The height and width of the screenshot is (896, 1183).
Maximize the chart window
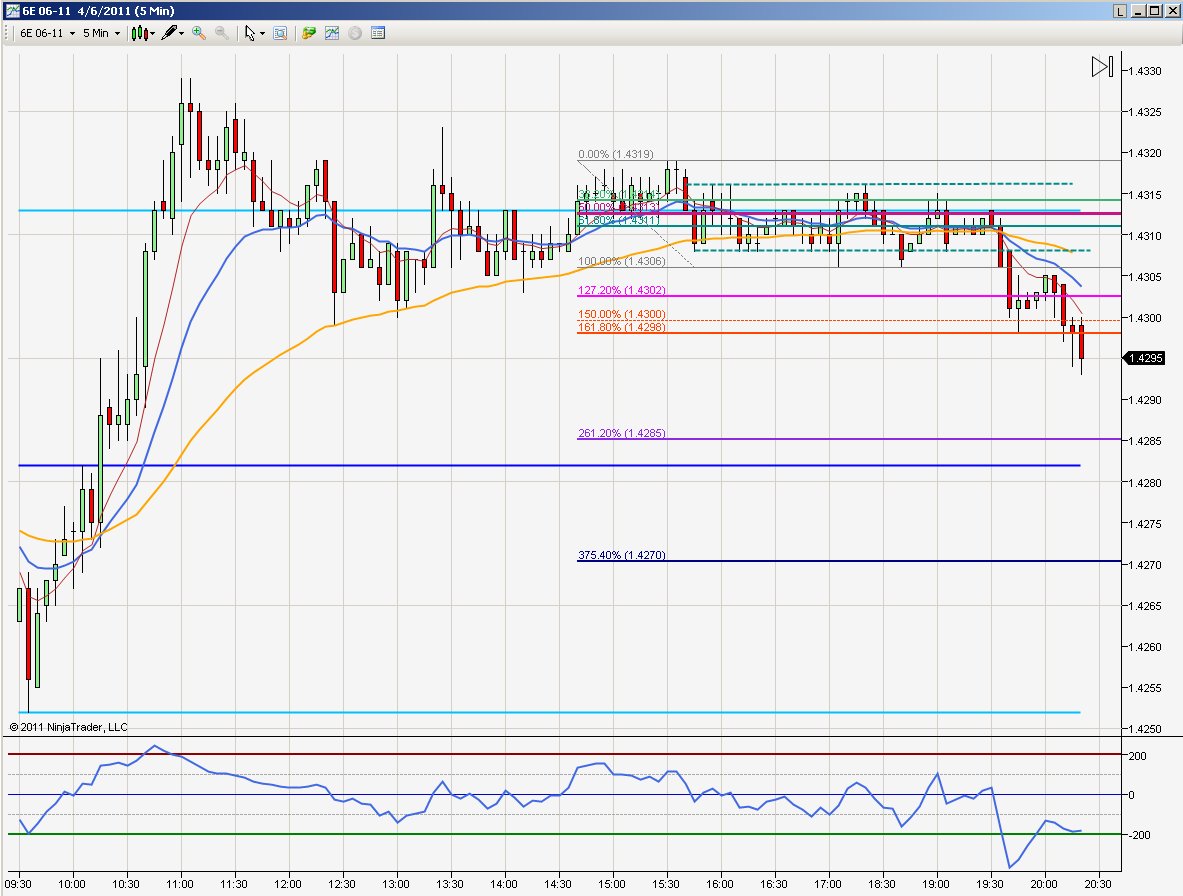(x=1155, y=11)
